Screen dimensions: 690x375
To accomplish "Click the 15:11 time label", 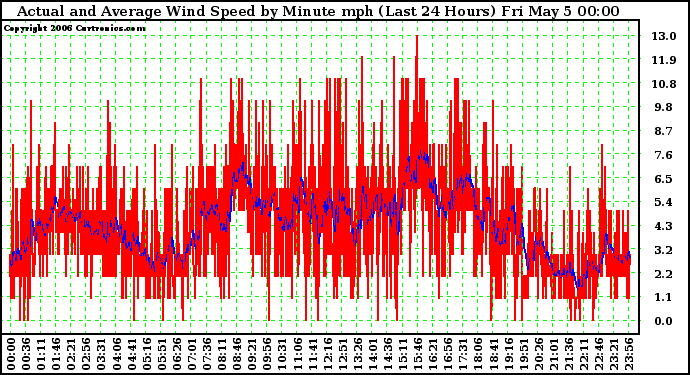I will coord(403,354).
